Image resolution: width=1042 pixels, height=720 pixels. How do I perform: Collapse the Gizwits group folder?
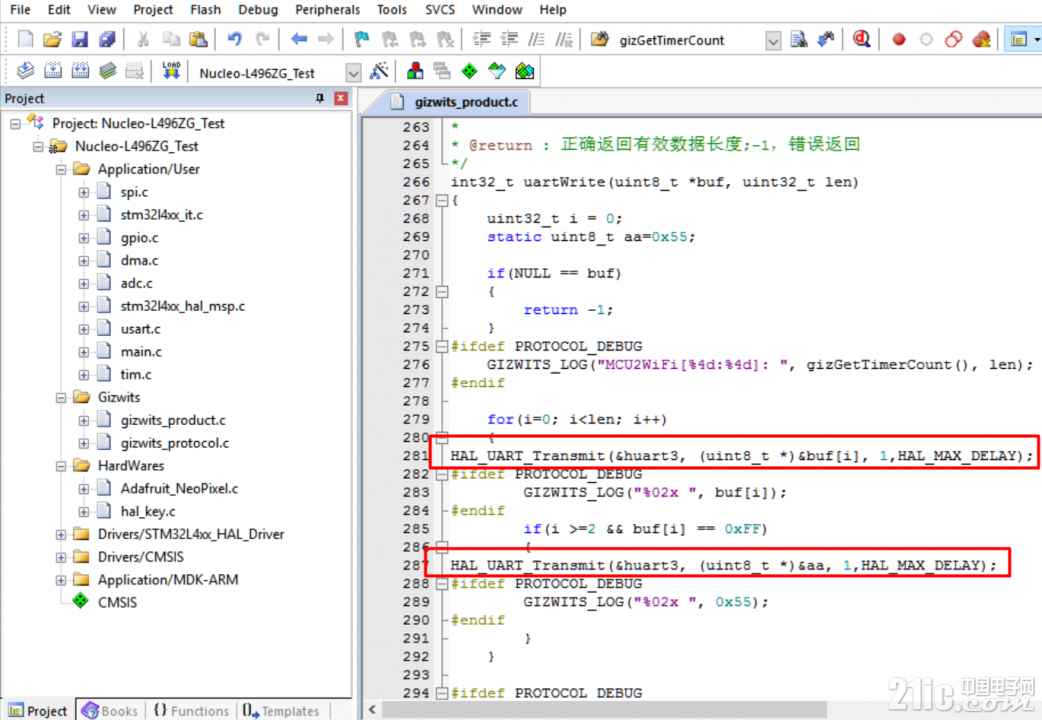pyautogui.click(x=61, y=398)
